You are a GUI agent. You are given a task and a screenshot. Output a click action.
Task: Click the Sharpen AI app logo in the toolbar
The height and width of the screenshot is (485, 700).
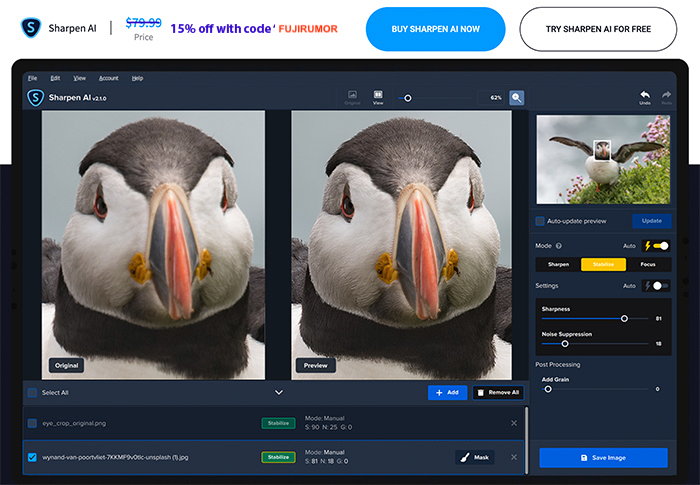click(35, 97)
